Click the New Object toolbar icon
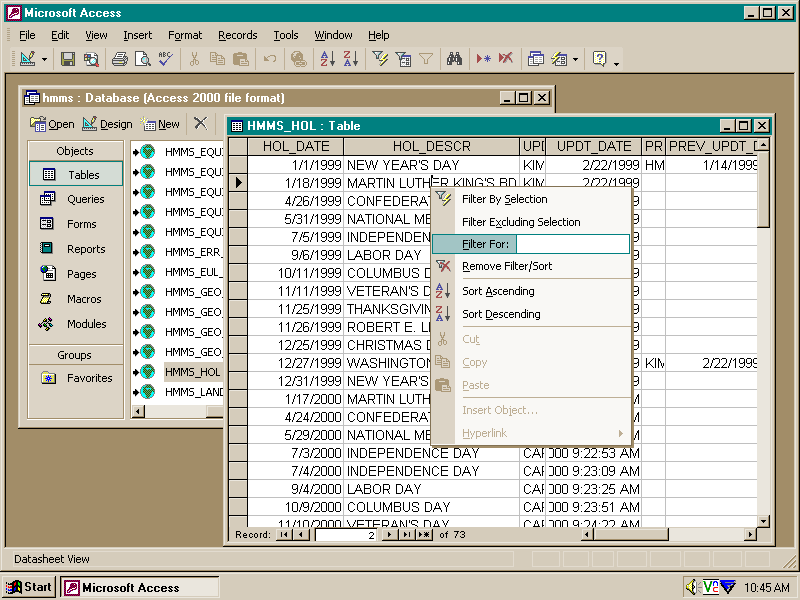800x600 pixels. click(x=559, y=59)
